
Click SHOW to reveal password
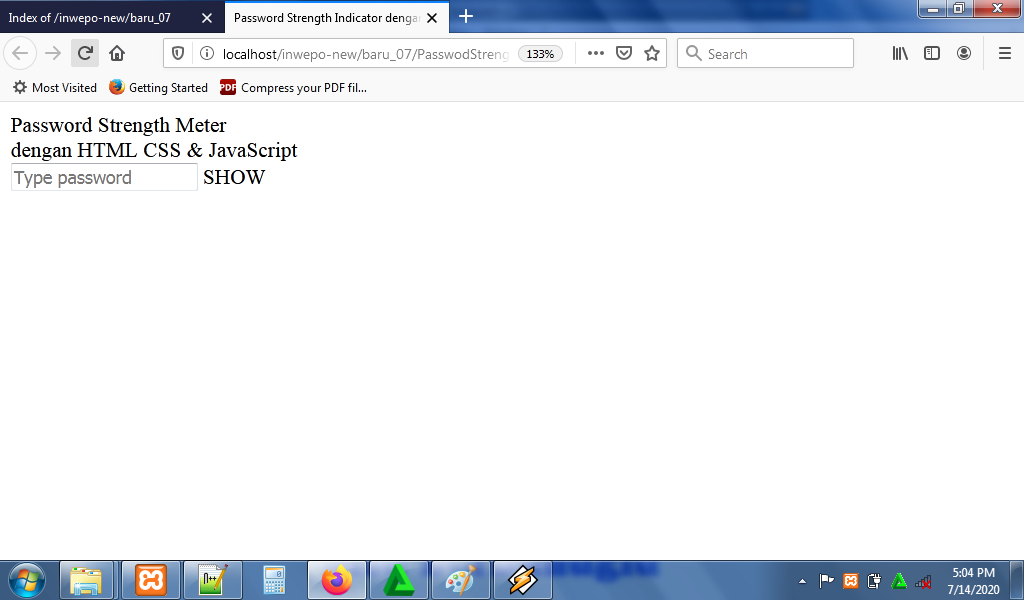click(234, 178)
